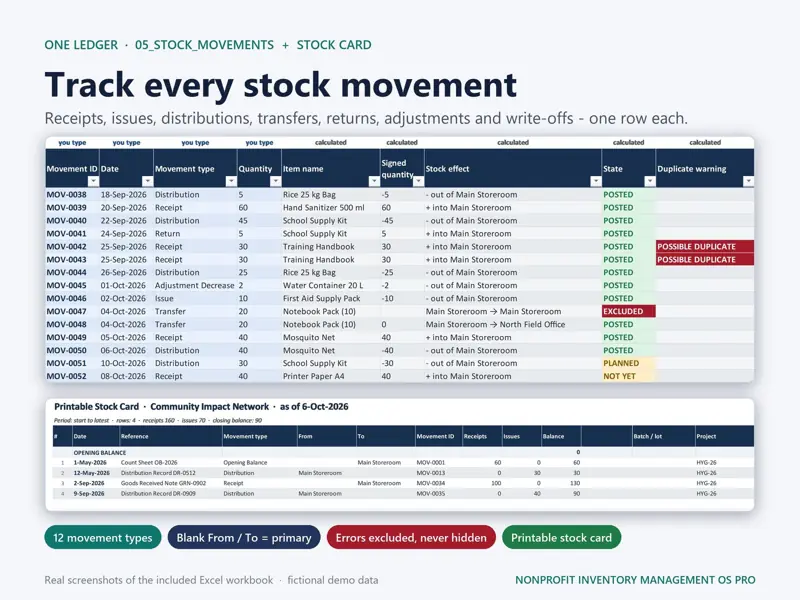Open the Quantity column filter dropdown
The height and width of the screenshot is (600, 800).
pos(276,181)
